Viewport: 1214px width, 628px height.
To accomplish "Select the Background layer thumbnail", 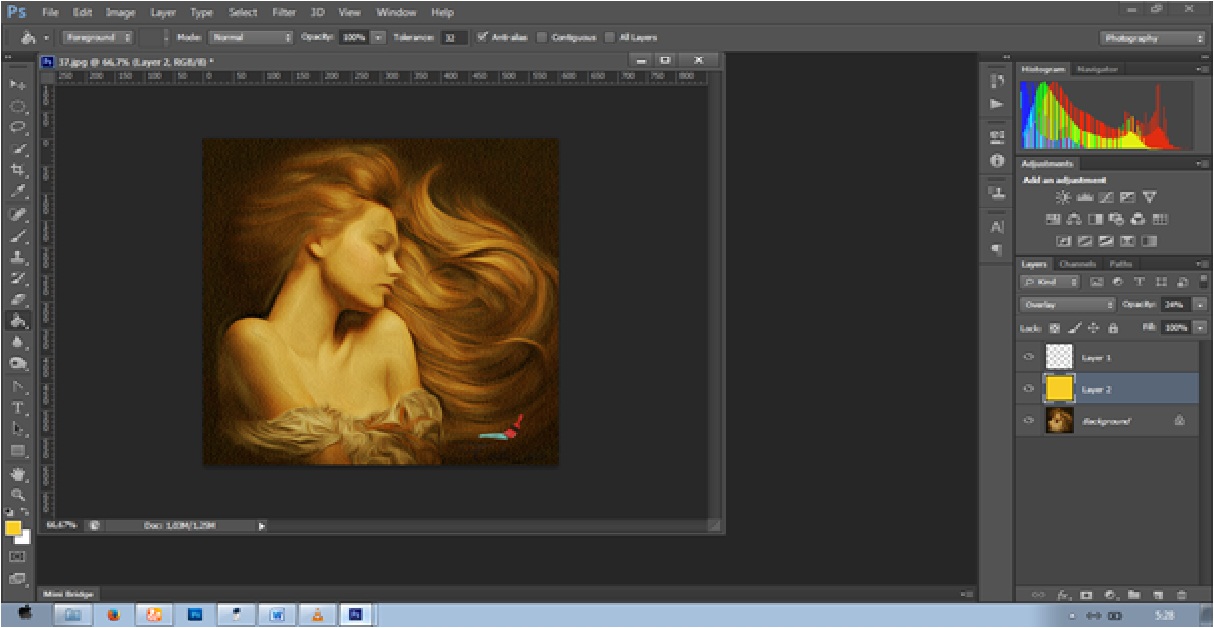I will point(1059,421).
